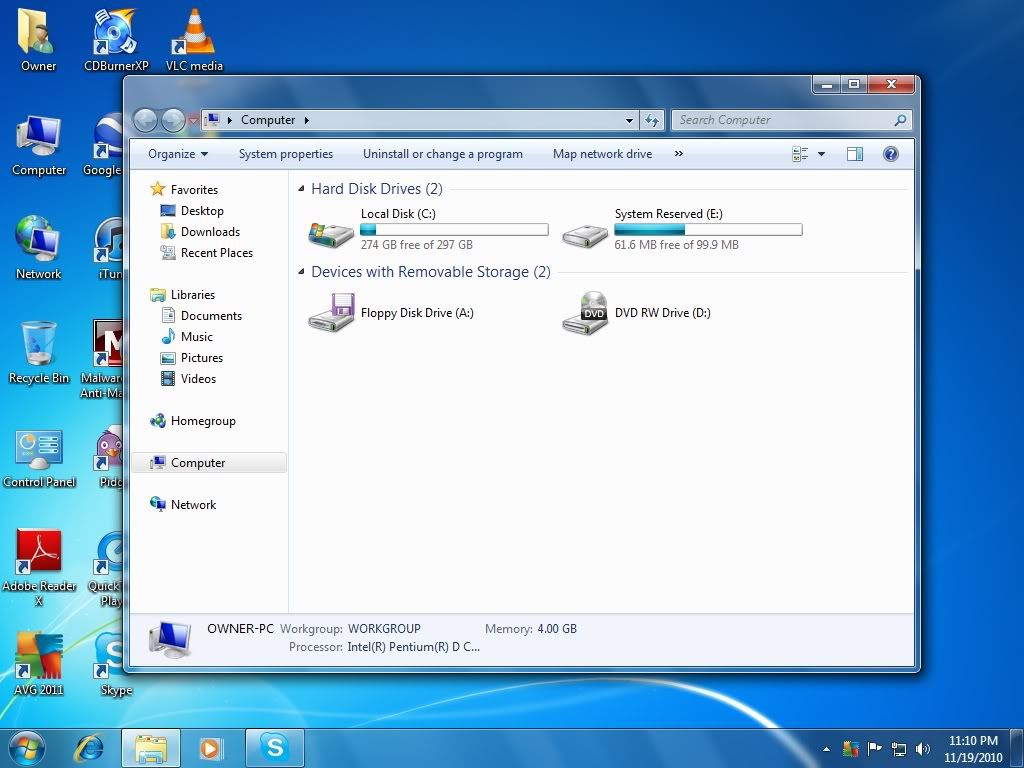1024x768 pixels.
Task: Click the volume speaker tray icon
Action: [x=922, y=749]
